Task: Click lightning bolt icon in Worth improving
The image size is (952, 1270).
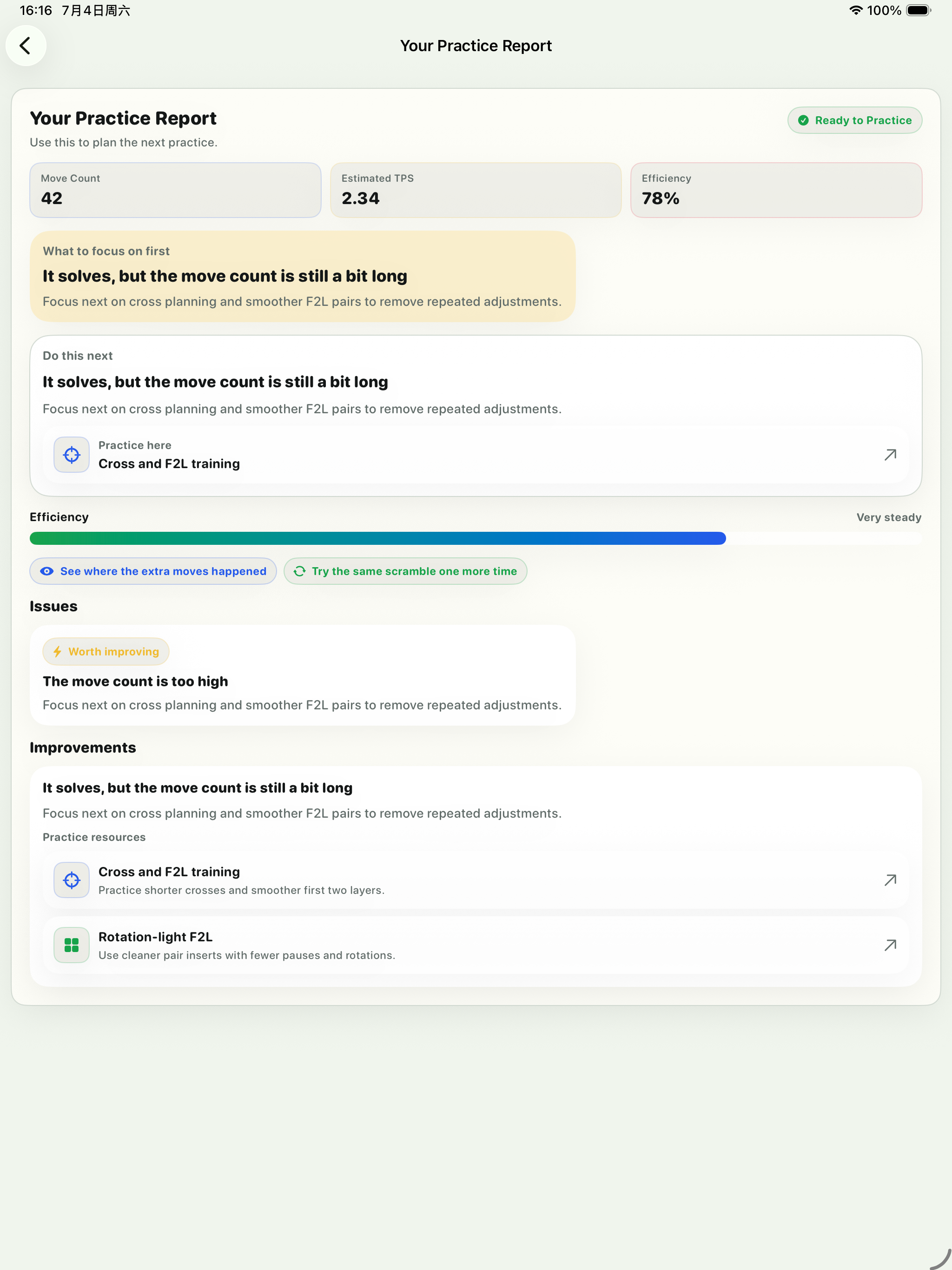Action: [58, 652]
